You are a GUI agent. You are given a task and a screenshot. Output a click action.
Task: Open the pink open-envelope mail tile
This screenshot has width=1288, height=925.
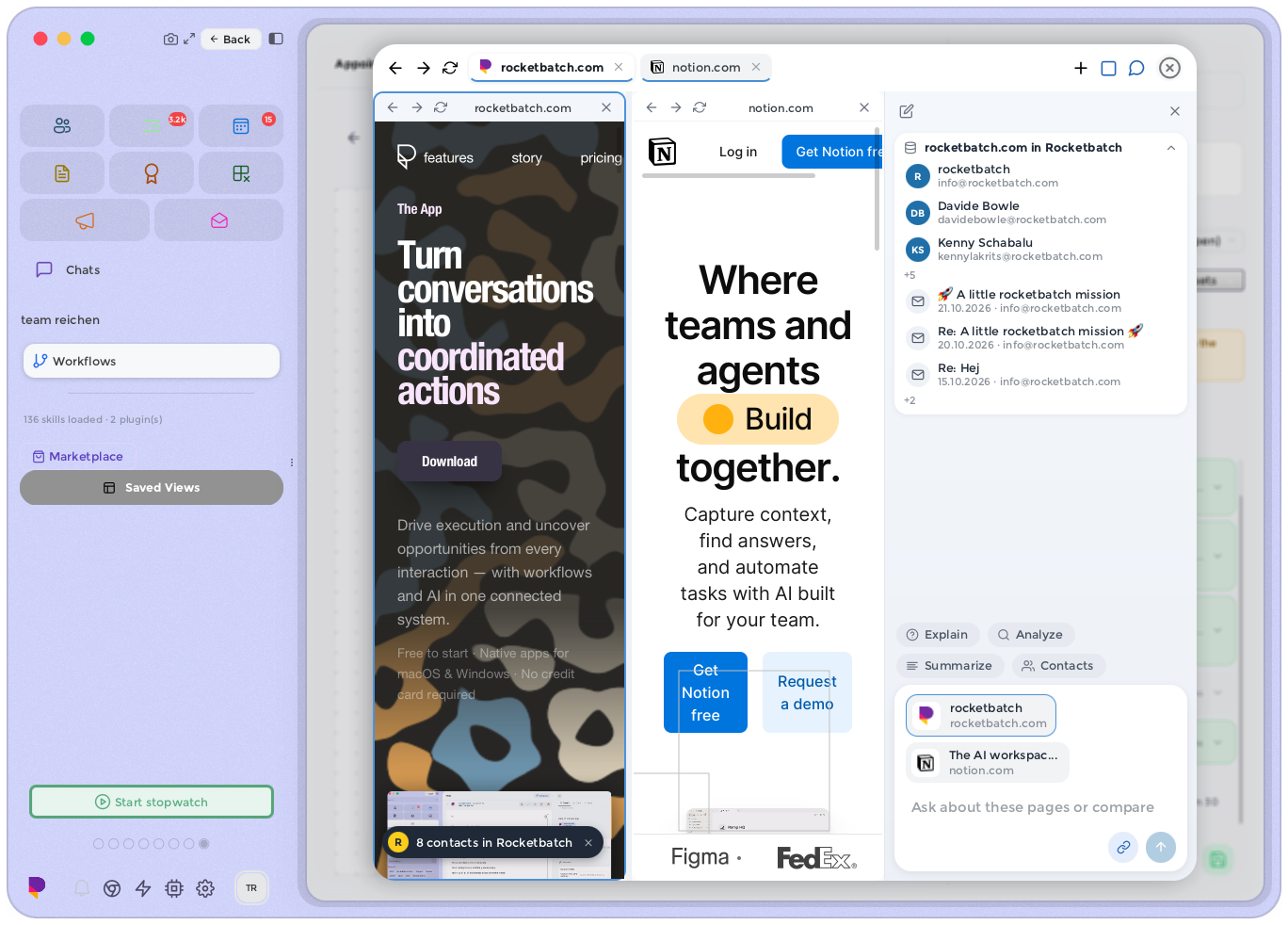pyautogui.click(x=218, y=220)
